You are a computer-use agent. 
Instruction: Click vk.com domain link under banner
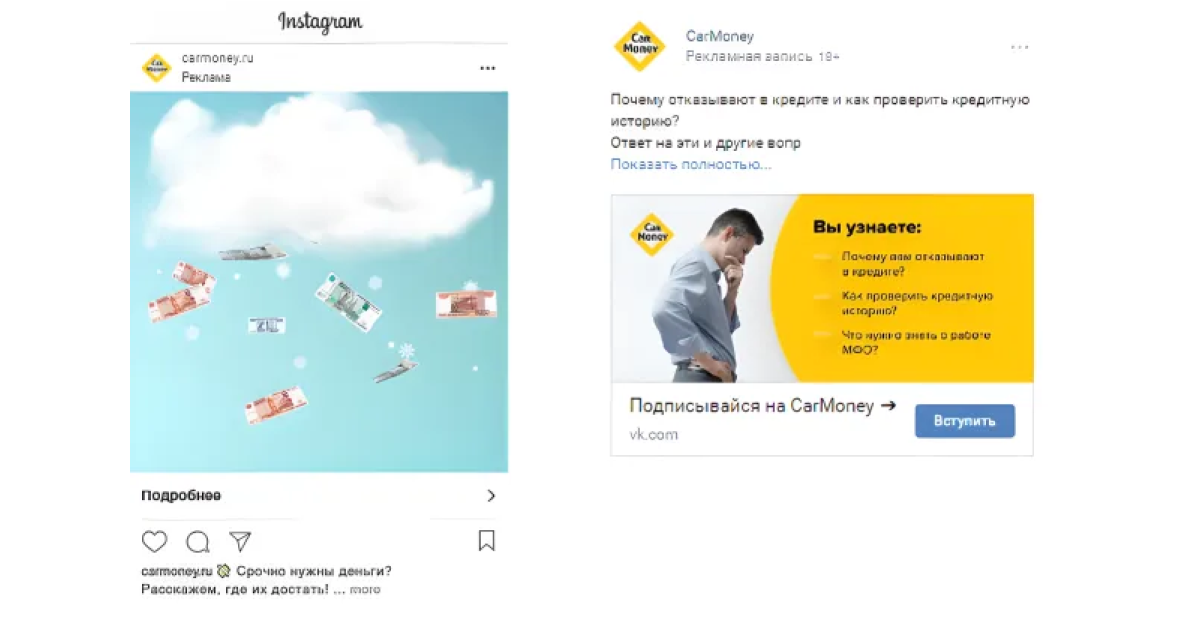pyautogui.click(x=653, y=434)
